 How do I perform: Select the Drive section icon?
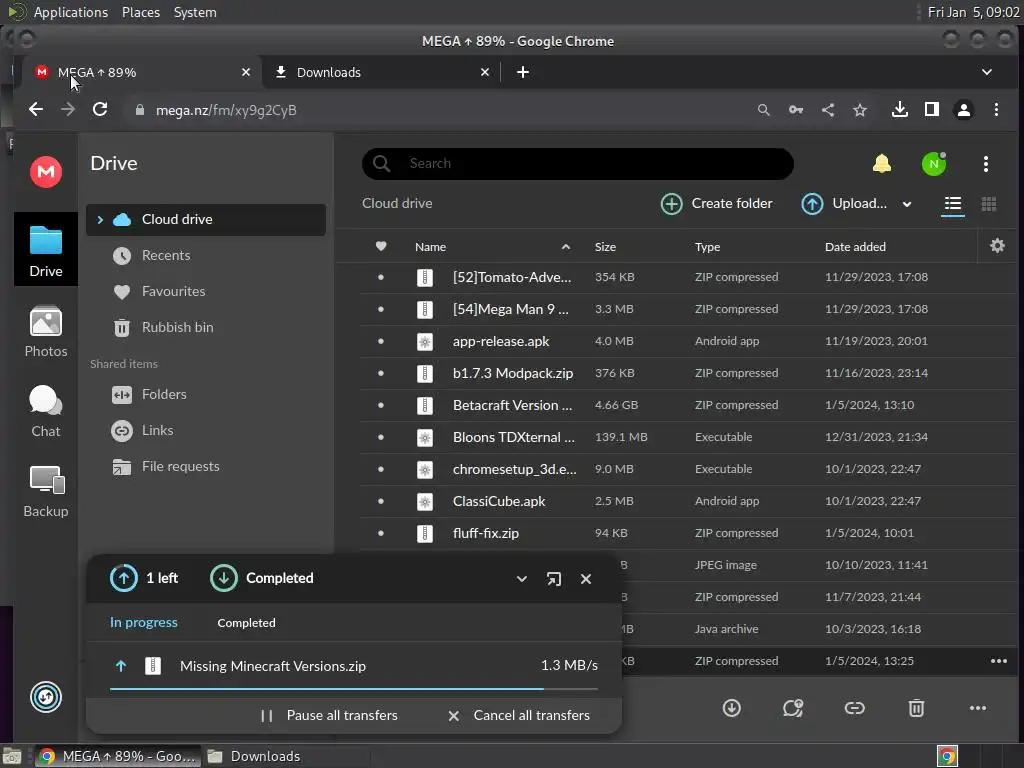pos(46,250)
